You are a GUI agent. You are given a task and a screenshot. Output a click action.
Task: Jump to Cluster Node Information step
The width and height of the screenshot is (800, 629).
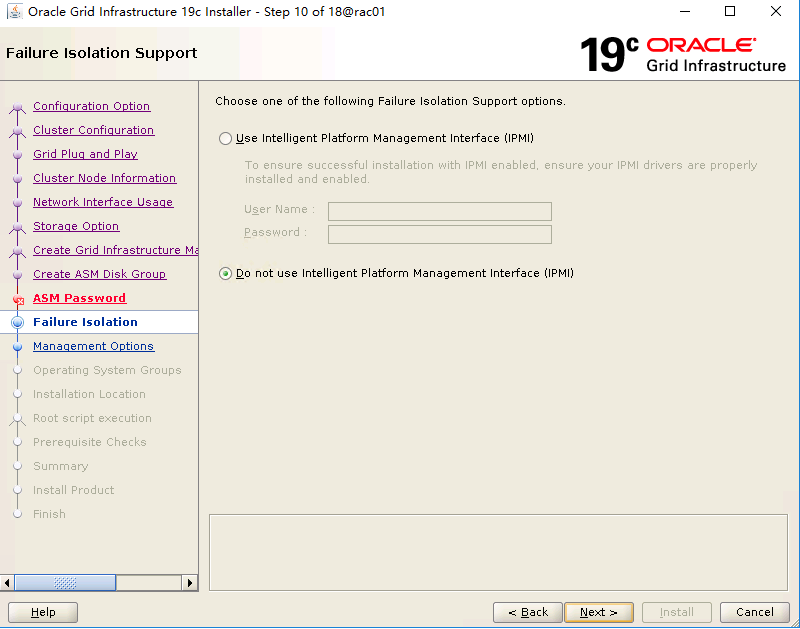(x=105, y=178)
